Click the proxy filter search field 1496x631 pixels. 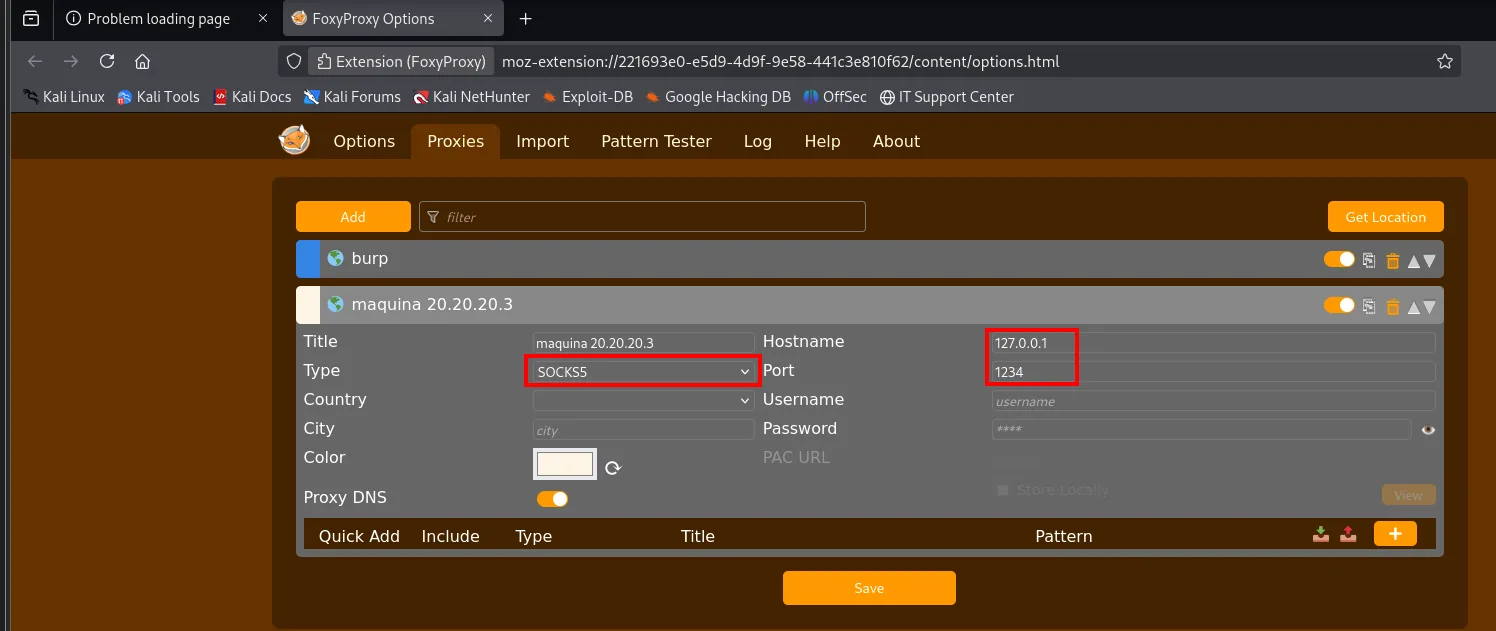(x=642, y=217)
